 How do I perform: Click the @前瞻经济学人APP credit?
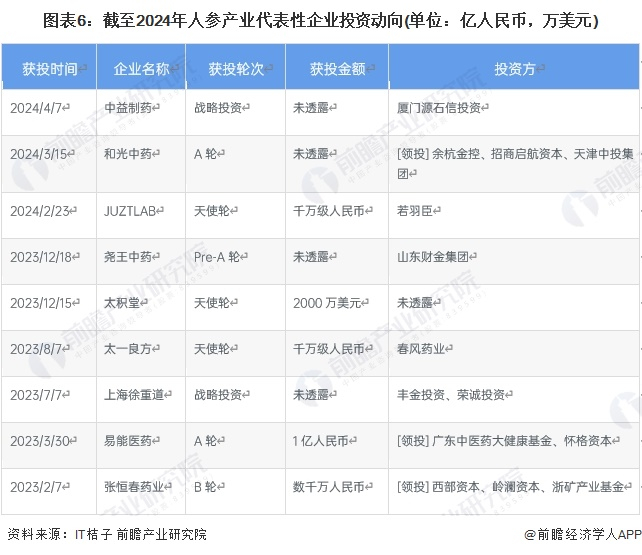click(583, 535)
